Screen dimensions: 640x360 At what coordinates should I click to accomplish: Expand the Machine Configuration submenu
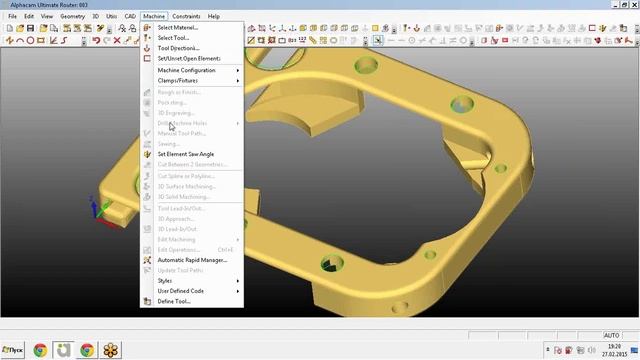click(192, 70)
